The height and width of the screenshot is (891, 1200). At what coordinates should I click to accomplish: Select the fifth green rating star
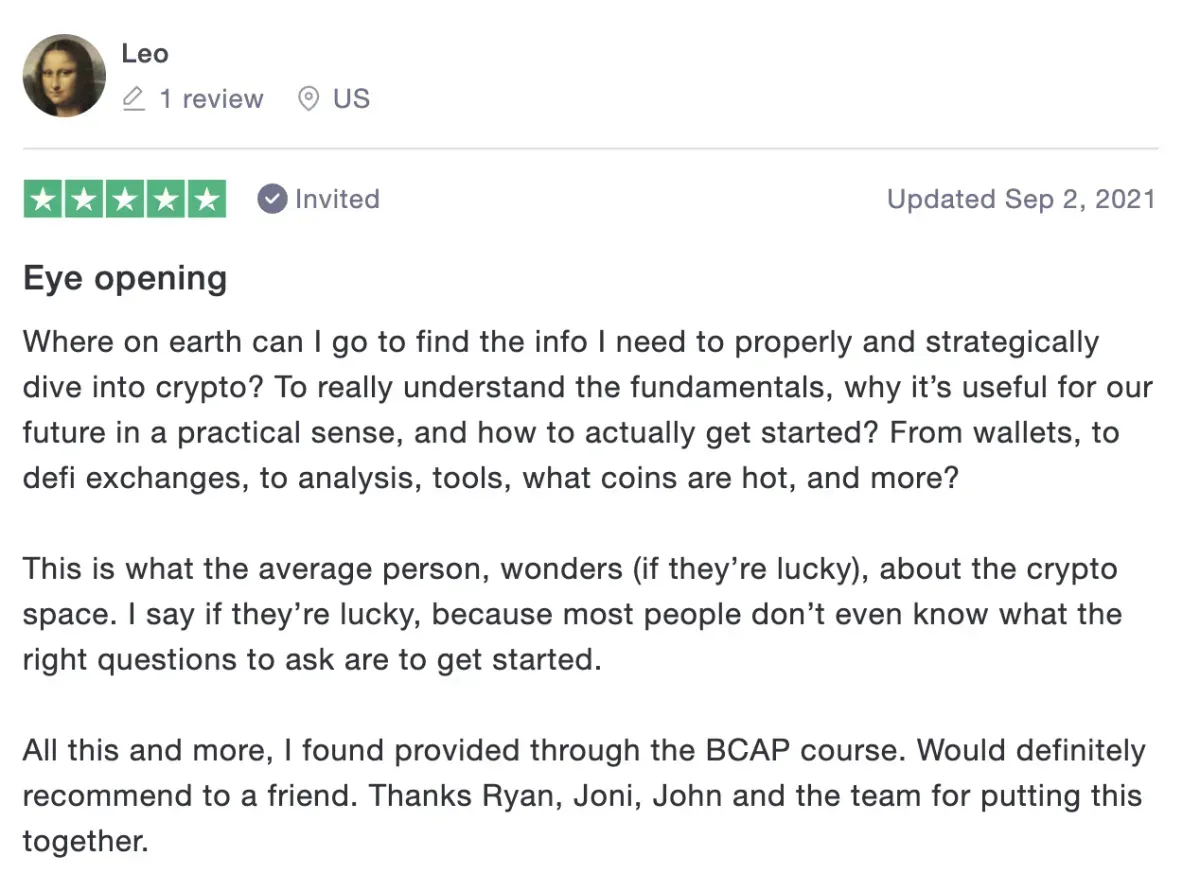coord(207,199)
